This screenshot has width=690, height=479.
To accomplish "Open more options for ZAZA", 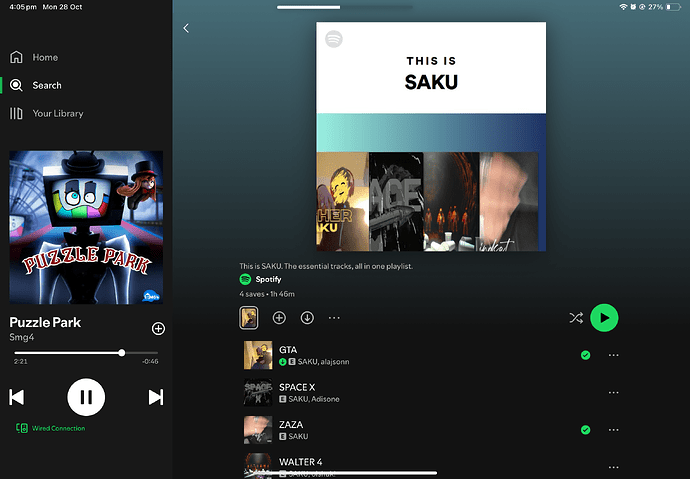I will 613,430.
